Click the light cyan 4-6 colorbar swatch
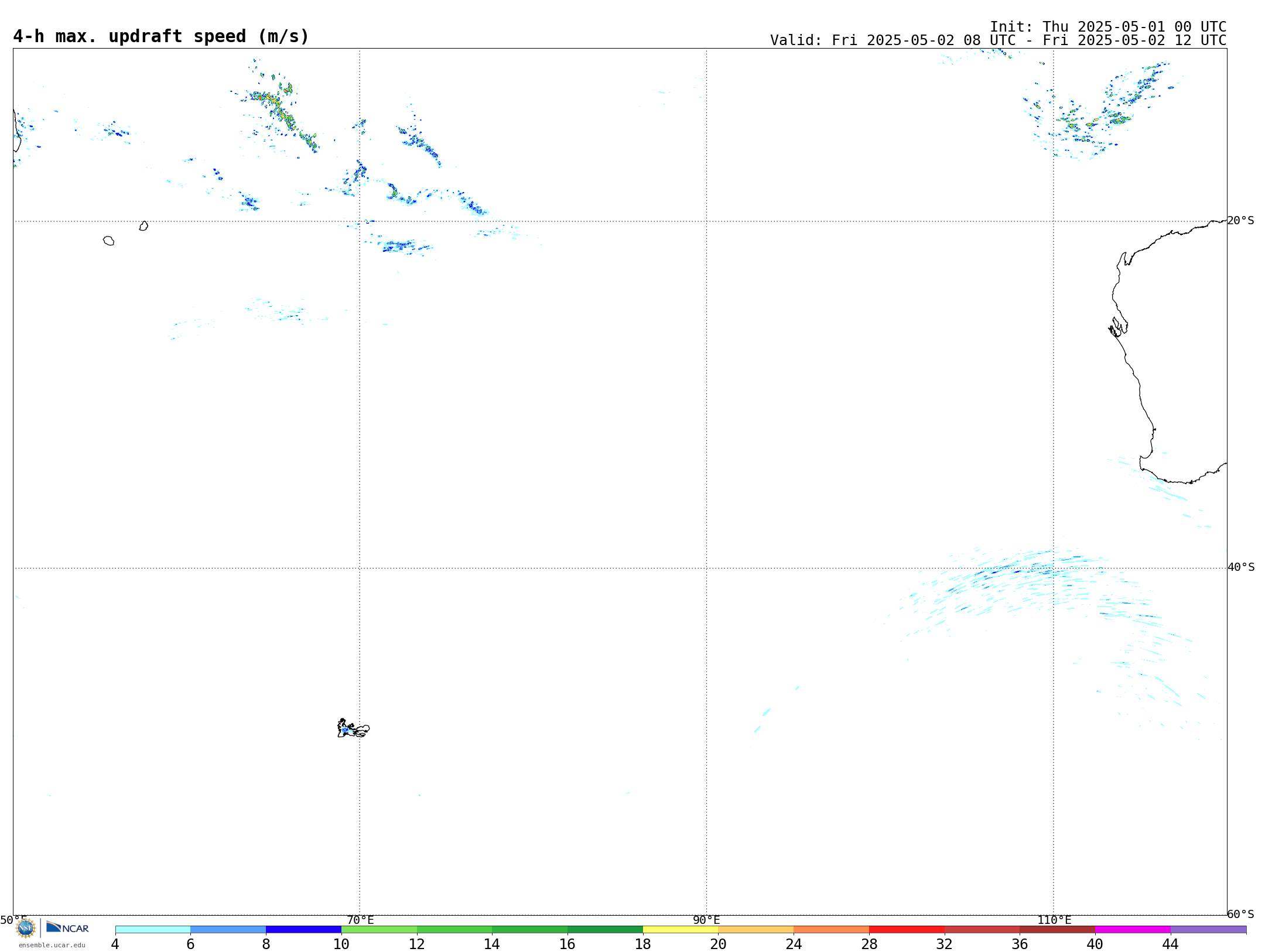Viewport: 1265px width, 952px height. pyautogui.click(x=153, y=930)
